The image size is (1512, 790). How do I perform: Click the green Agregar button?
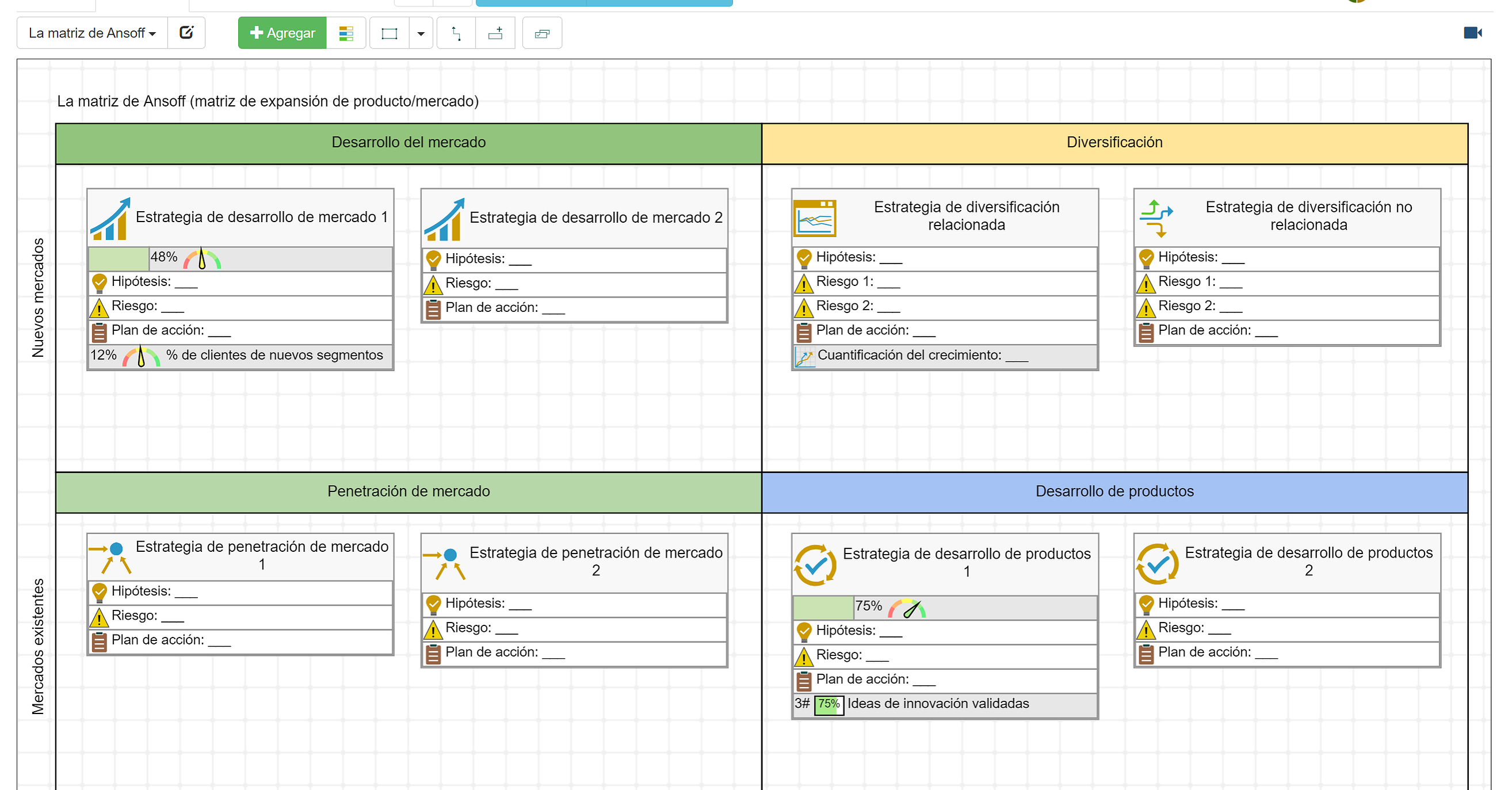(282, 33)
